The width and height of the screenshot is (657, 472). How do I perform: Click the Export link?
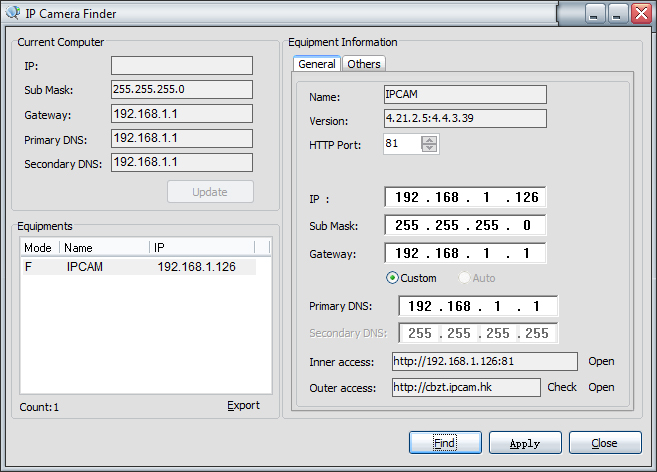243,405
